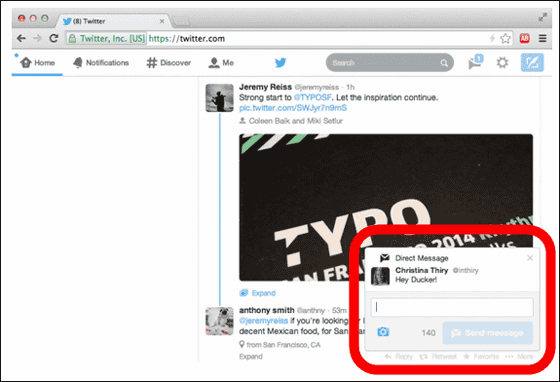Click Coleen Baik and Miki Setlur text
Screen dimensions: 560x382
coord(296,121)
